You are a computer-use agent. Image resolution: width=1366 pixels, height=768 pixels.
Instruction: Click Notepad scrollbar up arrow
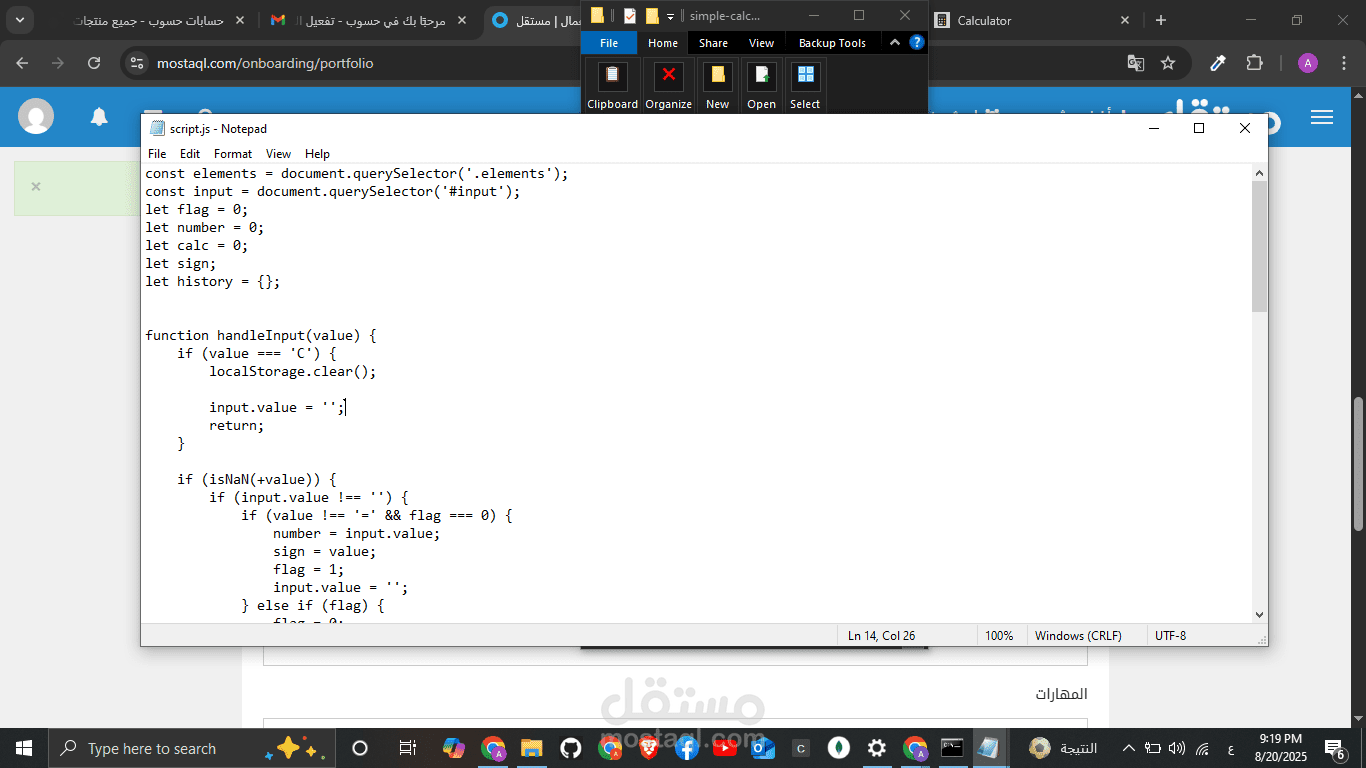(1259, 173)
